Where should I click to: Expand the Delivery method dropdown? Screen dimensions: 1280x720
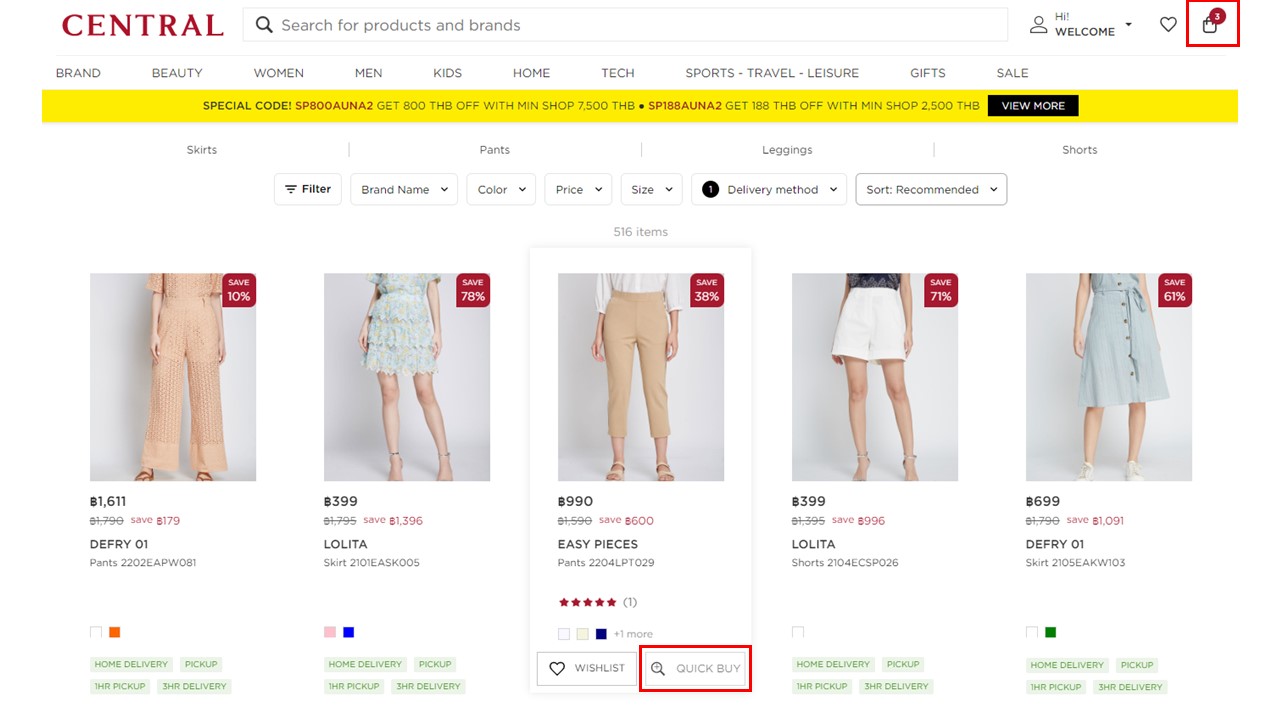(x=769, y=189)
